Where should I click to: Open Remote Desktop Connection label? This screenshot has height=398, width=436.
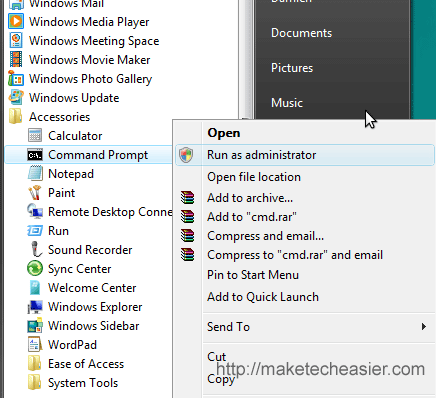click(110, 212)
